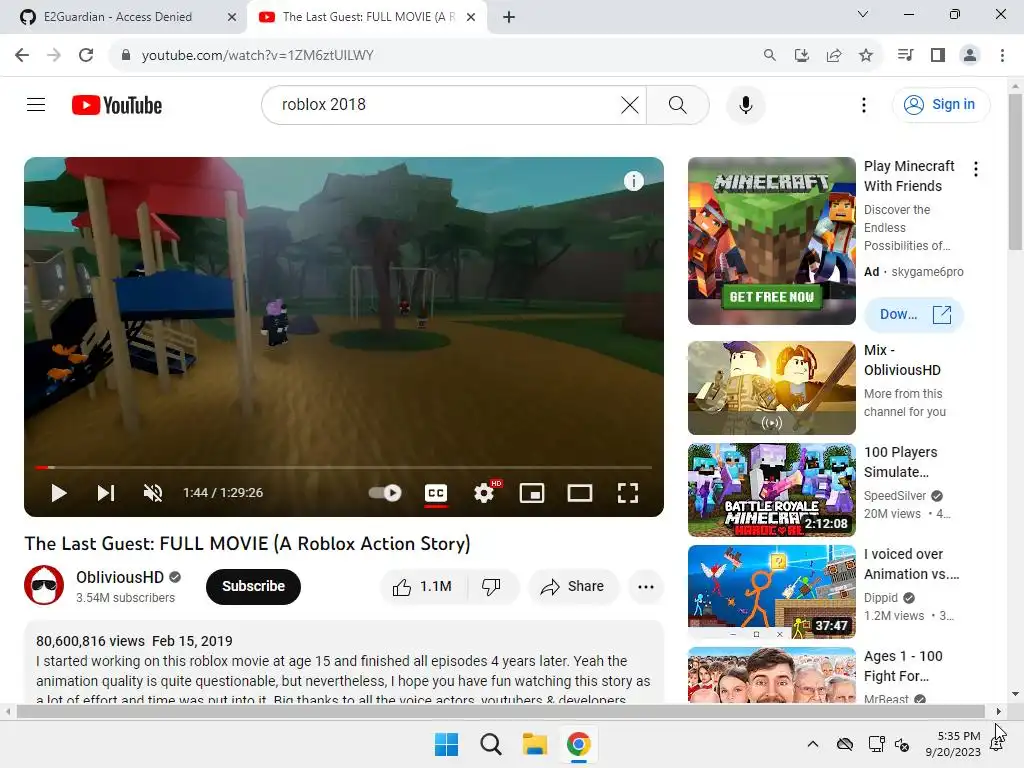Expand the tab search chevron
This screenshot has height=768, width=1024.
click(x=863, y=14)
